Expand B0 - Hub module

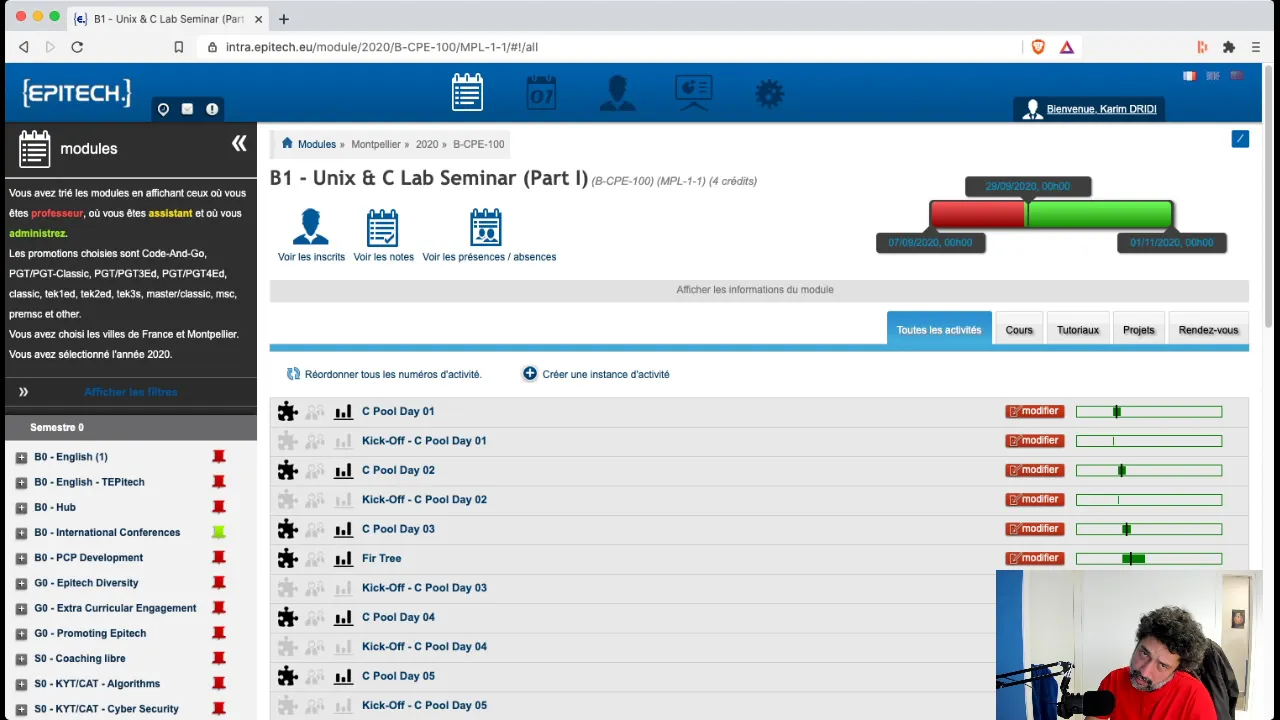(x=21, y=508)
